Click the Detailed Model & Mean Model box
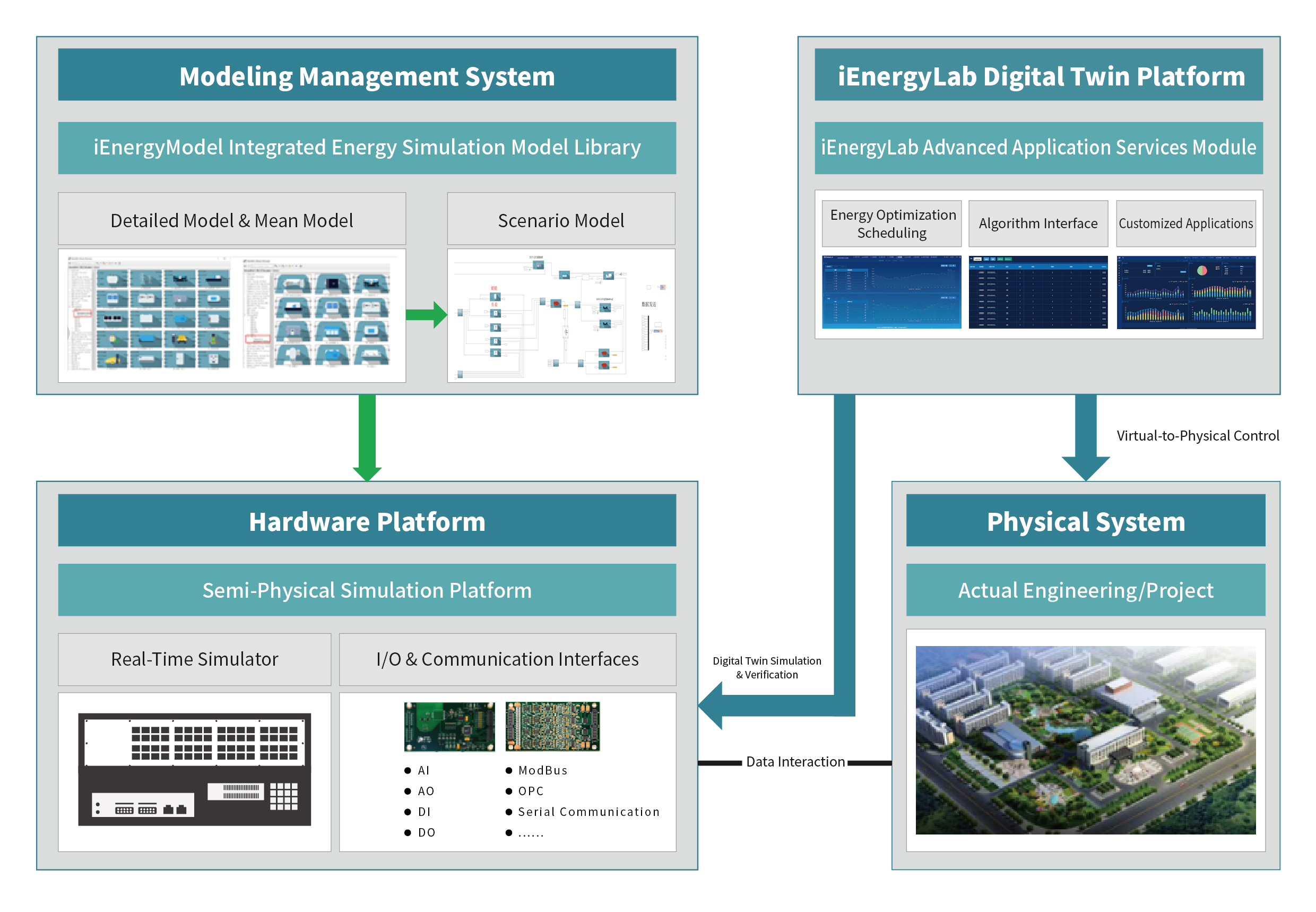This screenshot has width=1316, height=912. point(231,220)
